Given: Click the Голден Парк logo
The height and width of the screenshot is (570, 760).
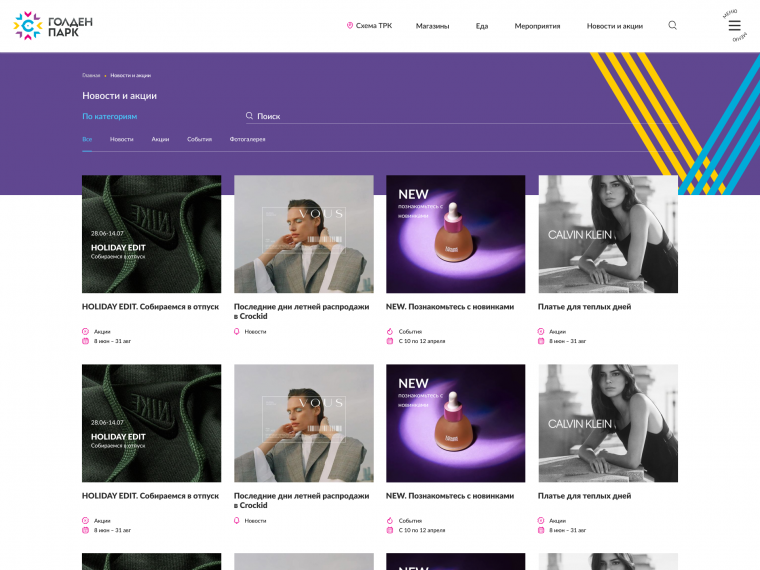Looking at the screenshot, I should (x=53, y=26).
